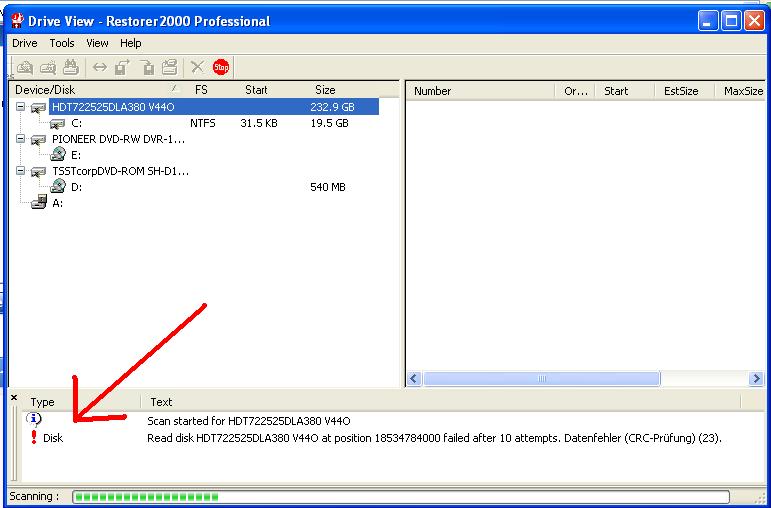
Task: Collapse the TSSTcorpDVD-ROM node
Action: coord(20,171)
